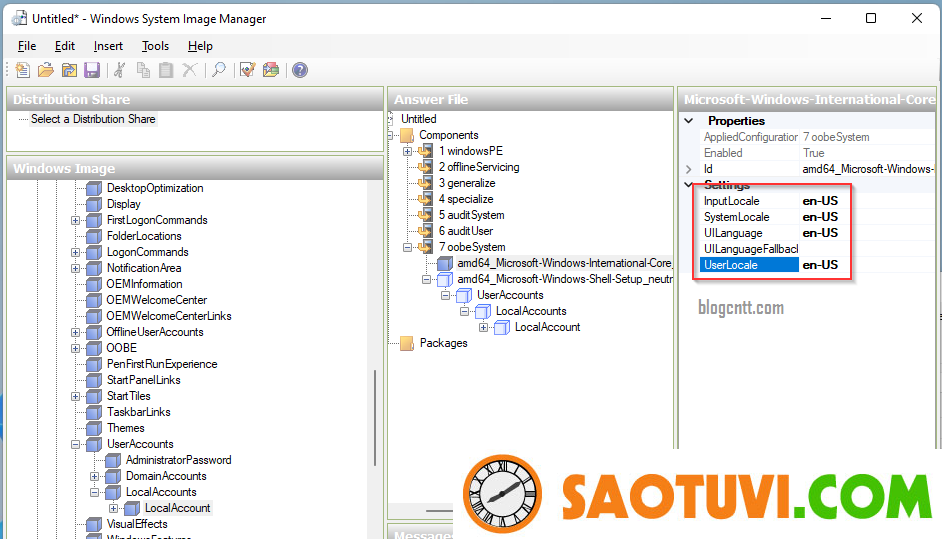
Task: Click the Windows Image panel vertical scrollbar
Action: (x=375, y=418)
